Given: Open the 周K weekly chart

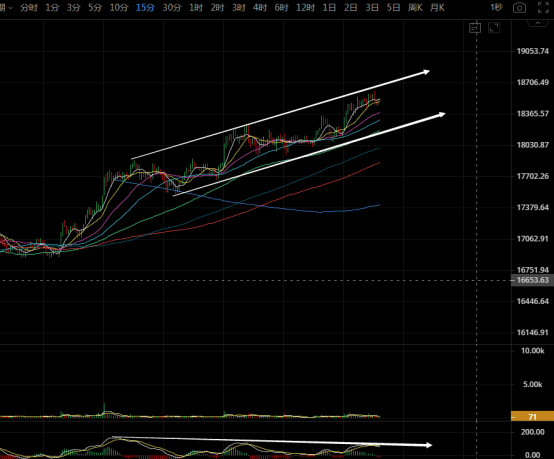Looking at the screenshot, I should pyautogui.click(x=415, y=7).
